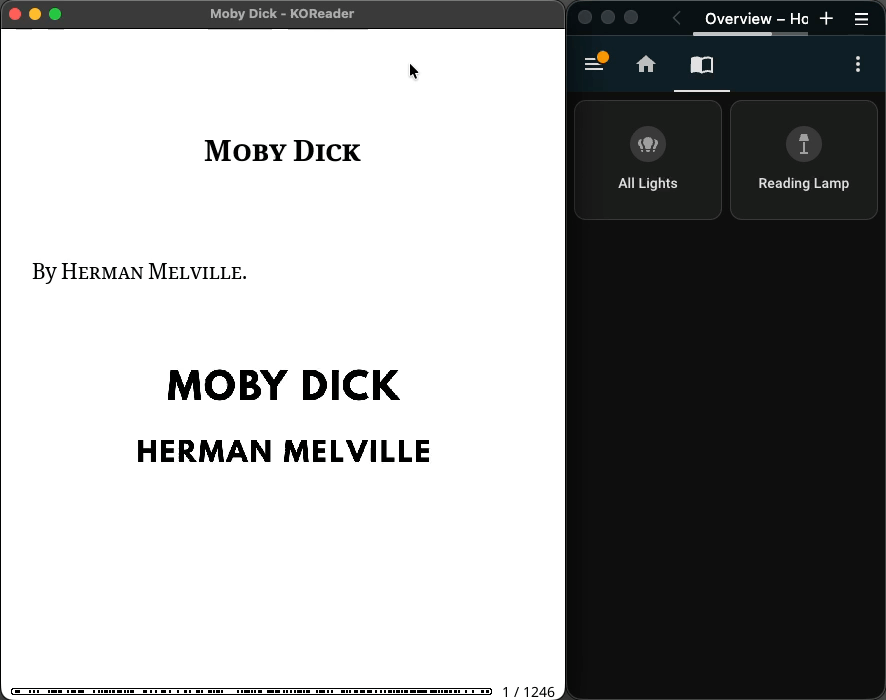The height and width of the screenshot is (700, 886).
Task: Select the Overview browser tab title
Action: coord(756,18)
